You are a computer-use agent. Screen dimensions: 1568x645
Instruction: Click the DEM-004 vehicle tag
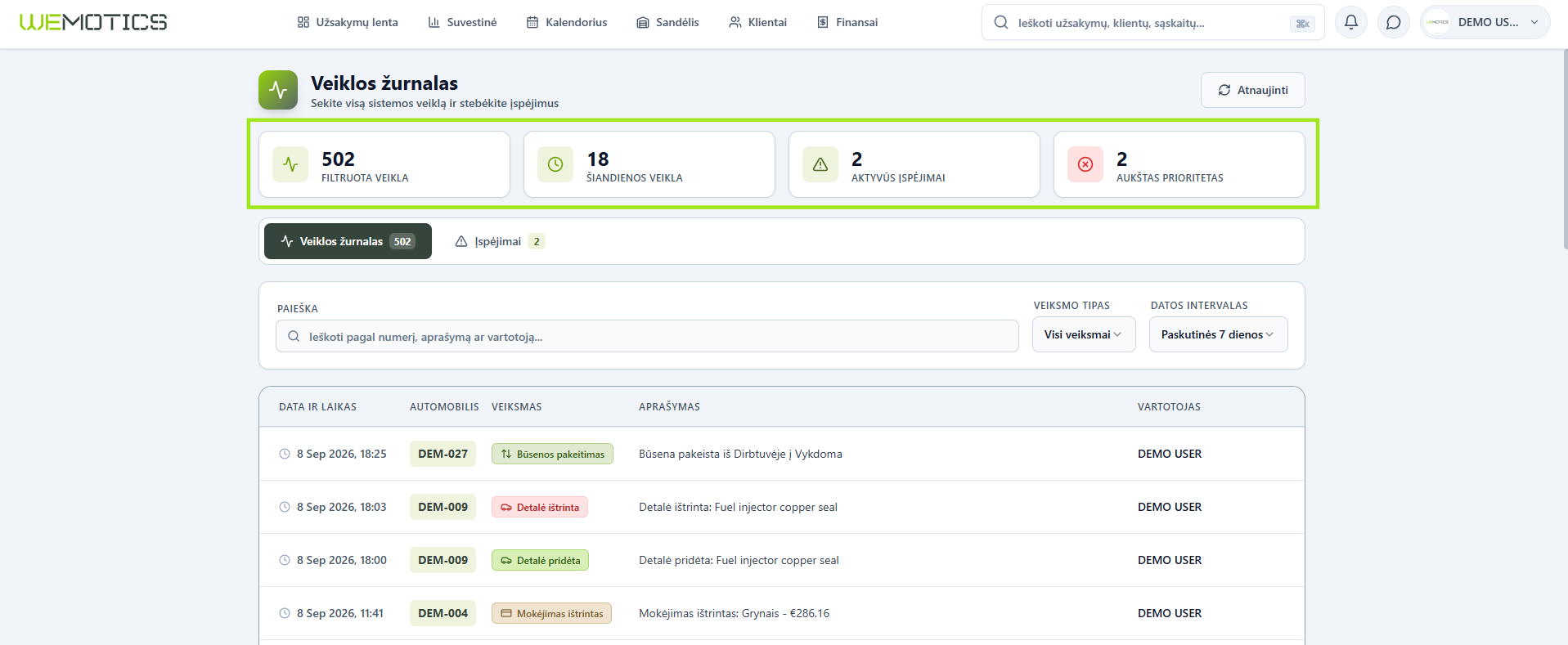click(443, 613)
